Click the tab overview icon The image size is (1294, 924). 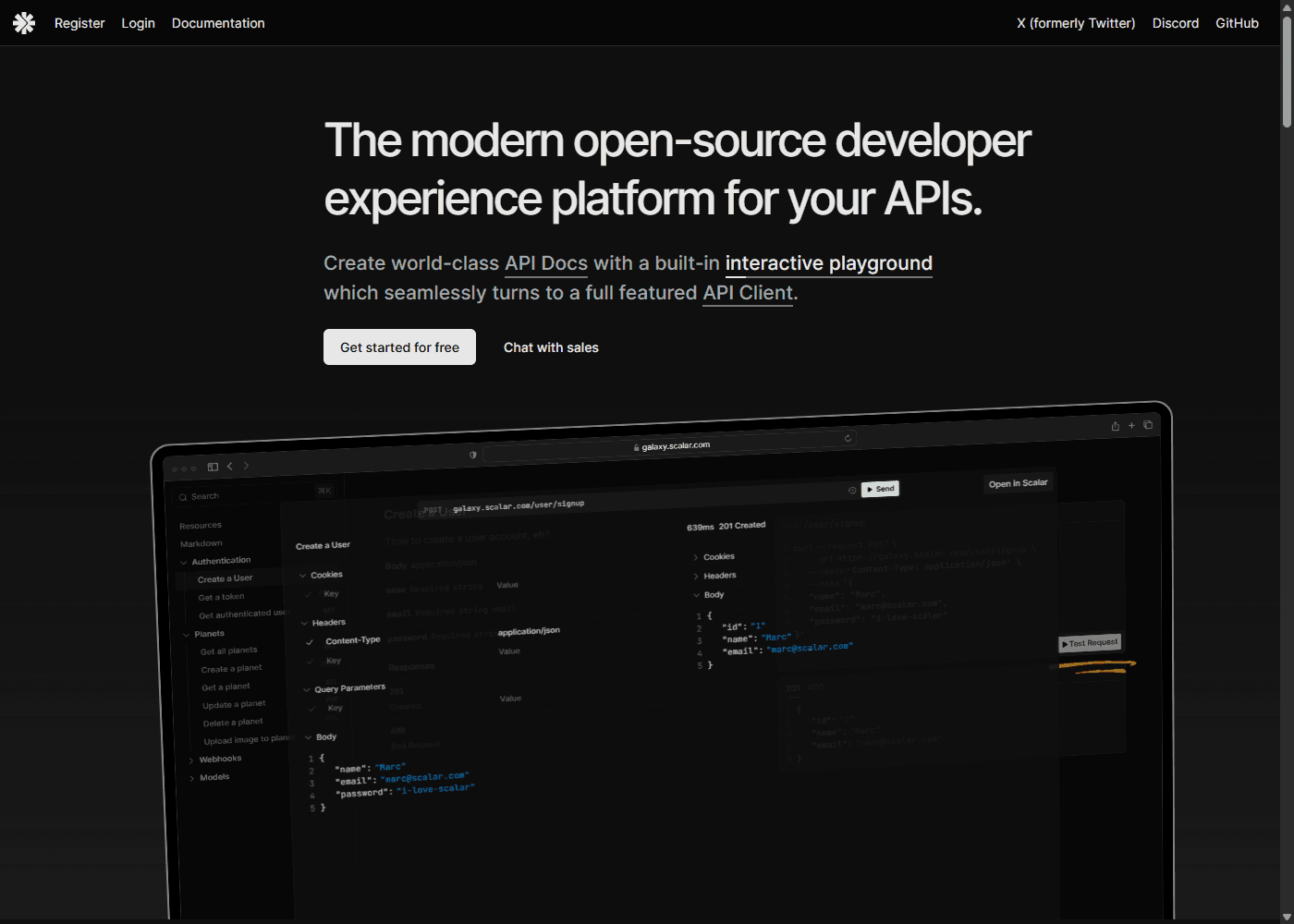point(1148,425)
